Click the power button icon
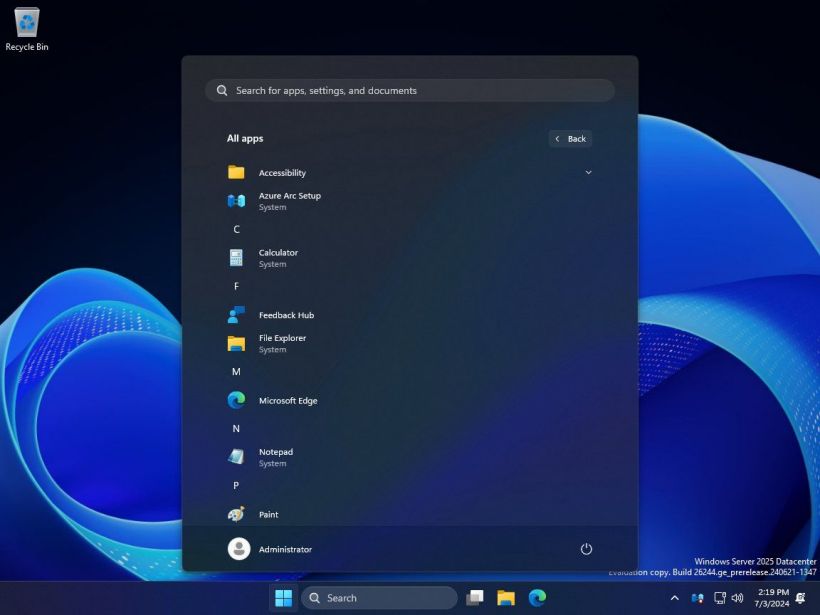The height and width of the screenshot is (615, 820). 586,549
